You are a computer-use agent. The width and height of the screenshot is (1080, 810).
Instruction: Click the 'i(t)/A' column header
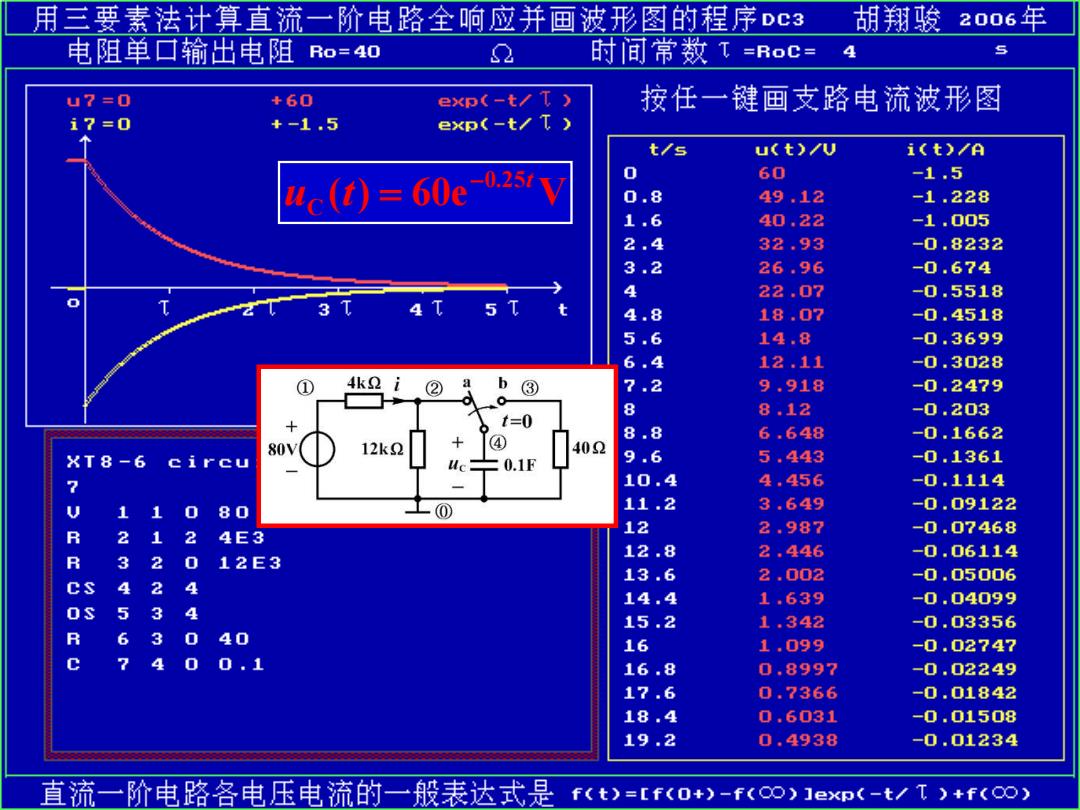coord(945,149)
